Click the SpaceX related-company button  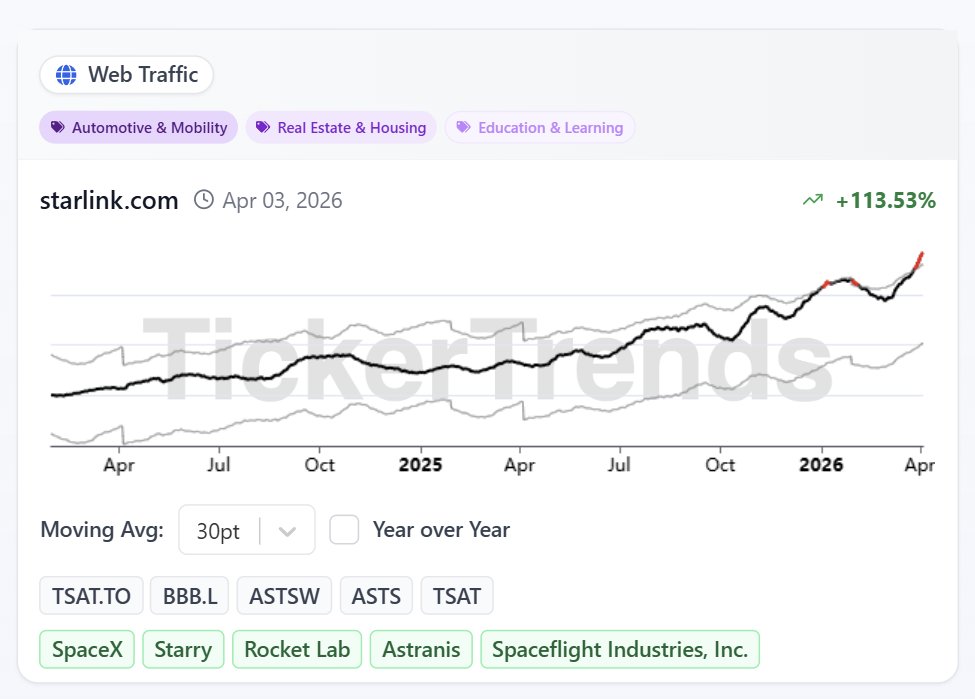click(87, 649)
